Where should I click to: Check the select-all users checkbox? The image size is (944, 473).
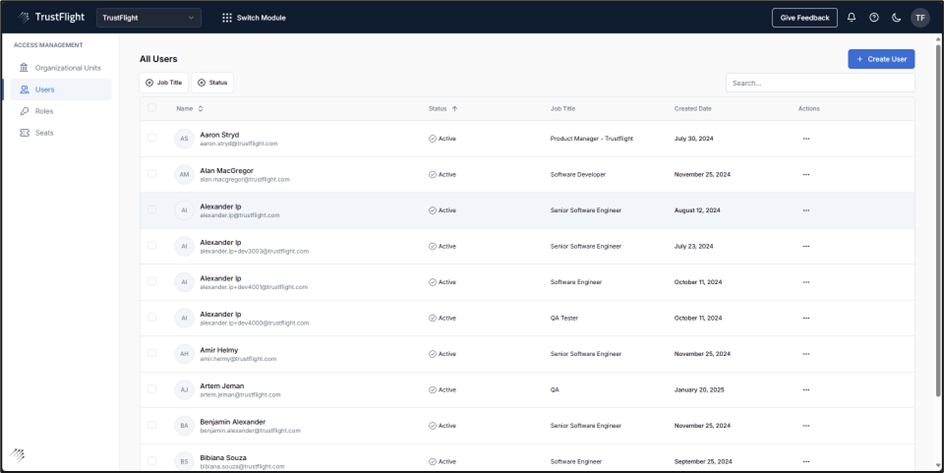pos(152,108)
